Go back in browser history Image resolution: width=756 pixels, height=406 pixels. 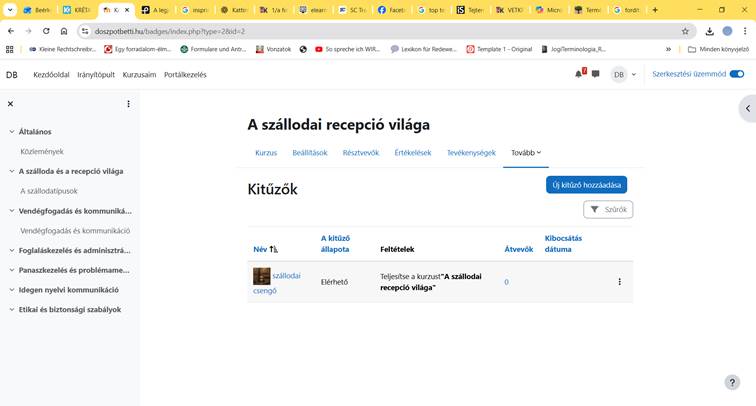(11, 31)
